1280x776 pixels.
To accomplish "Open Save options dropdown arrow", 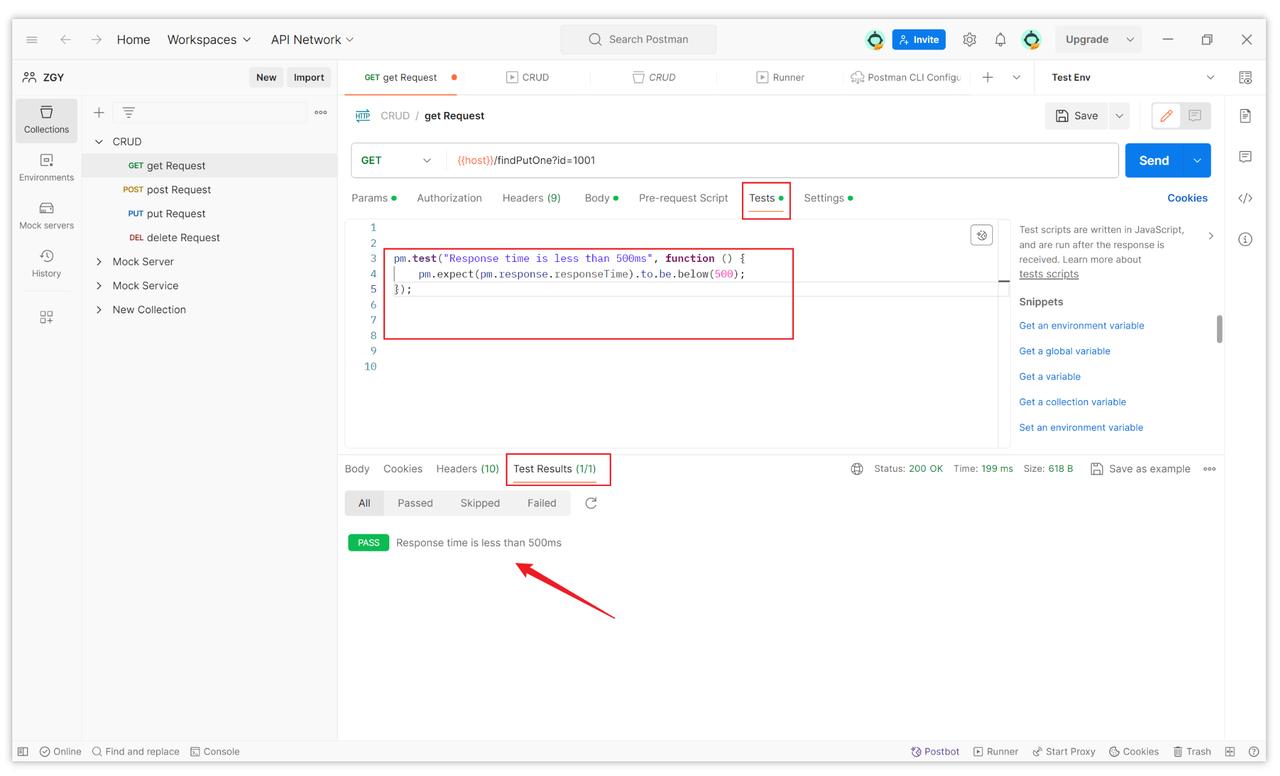I will click(x=1119, y=116).
